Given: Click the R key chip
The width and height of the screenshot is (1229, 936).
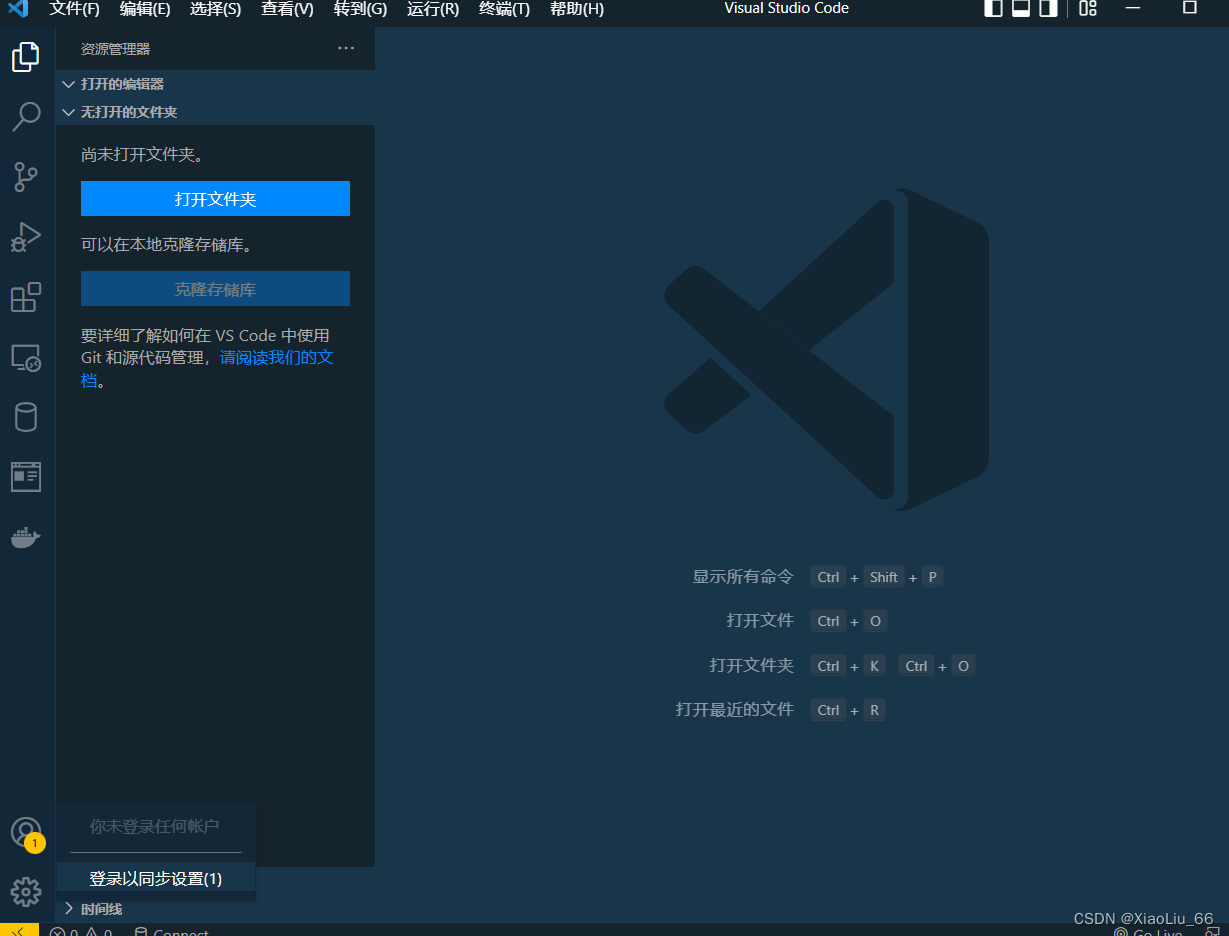Looking at the screenshot, I should pos(875,710).
